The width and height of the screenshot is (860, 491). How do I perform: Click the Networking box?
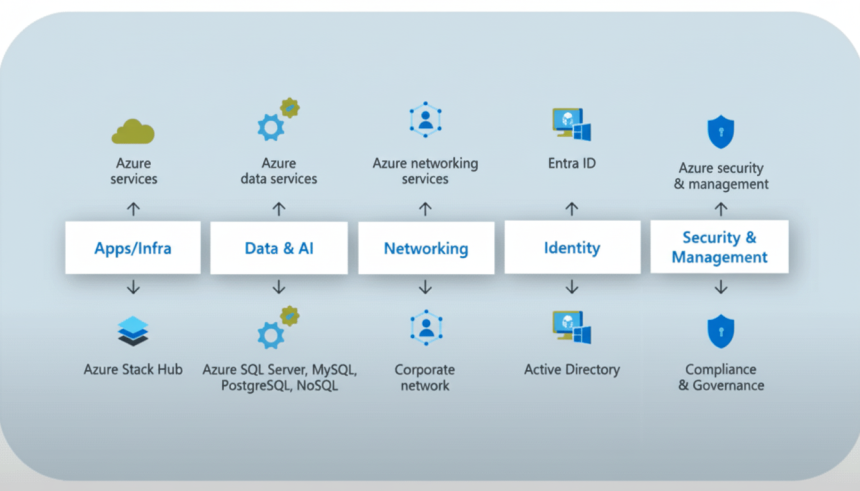tap(425, 248)
